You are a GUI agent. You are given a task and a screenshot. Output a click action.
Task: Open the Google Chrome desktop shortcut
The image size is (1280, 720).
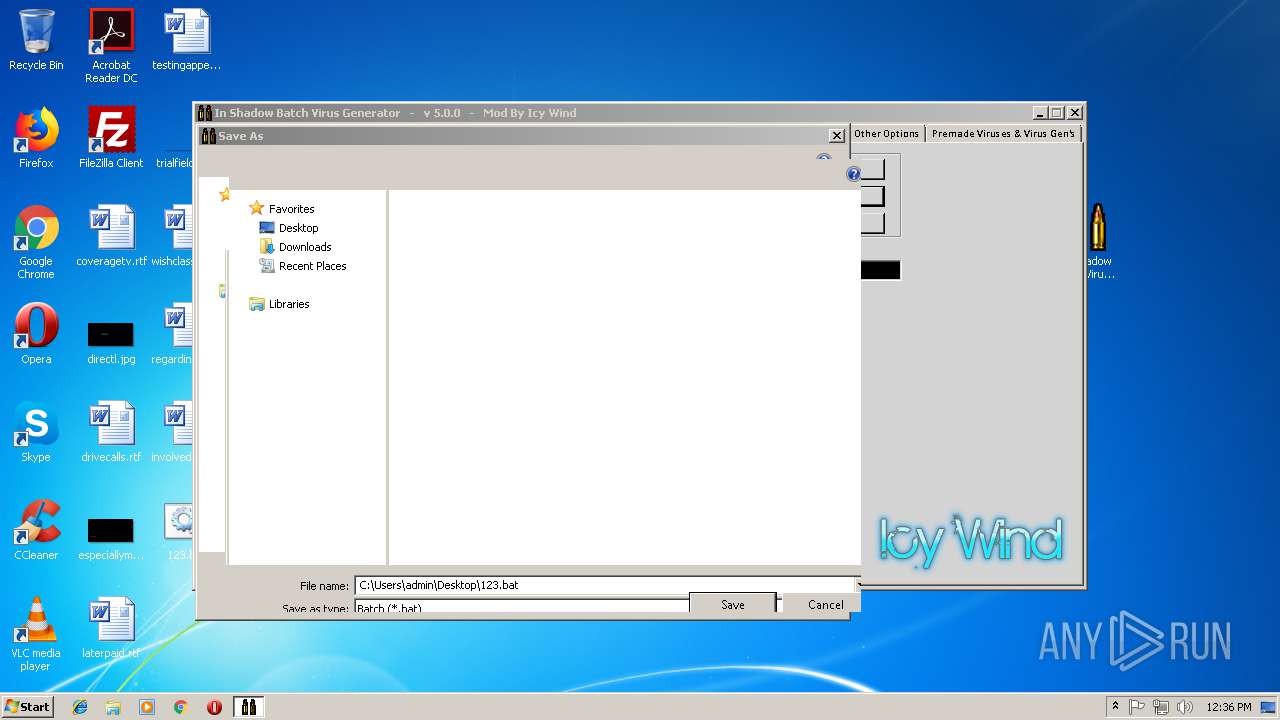pyautogui.click(x=36, y=242)
